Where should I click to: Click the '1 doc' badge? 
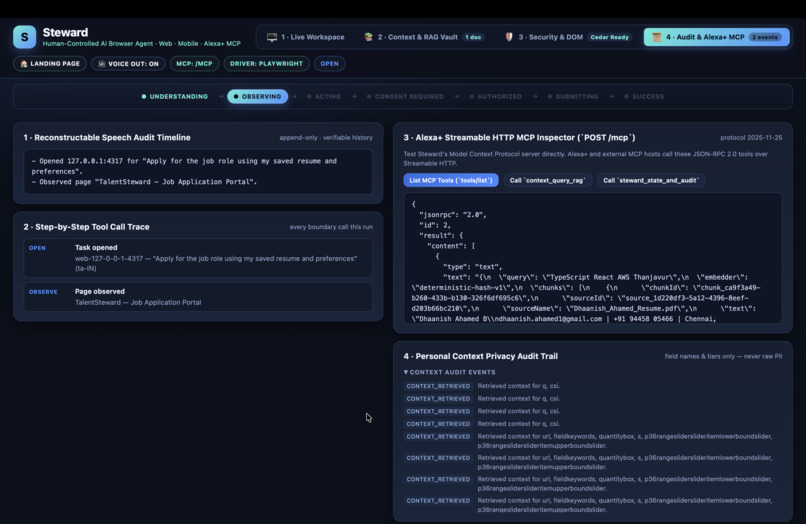(x=473, y=37)
